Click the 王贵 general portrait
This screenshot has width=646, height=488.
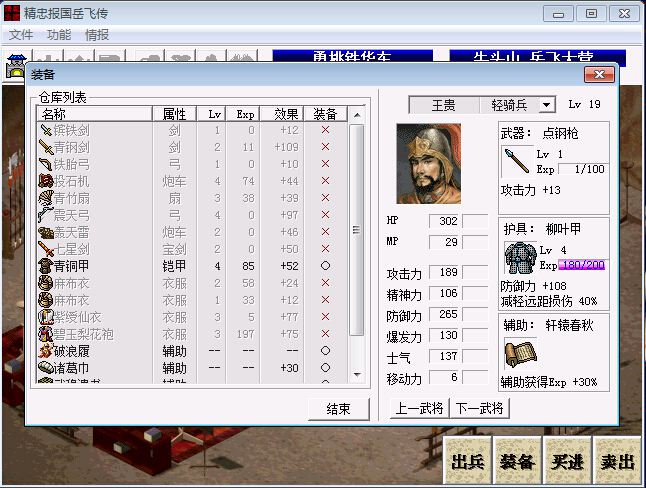tap(429, 163)
